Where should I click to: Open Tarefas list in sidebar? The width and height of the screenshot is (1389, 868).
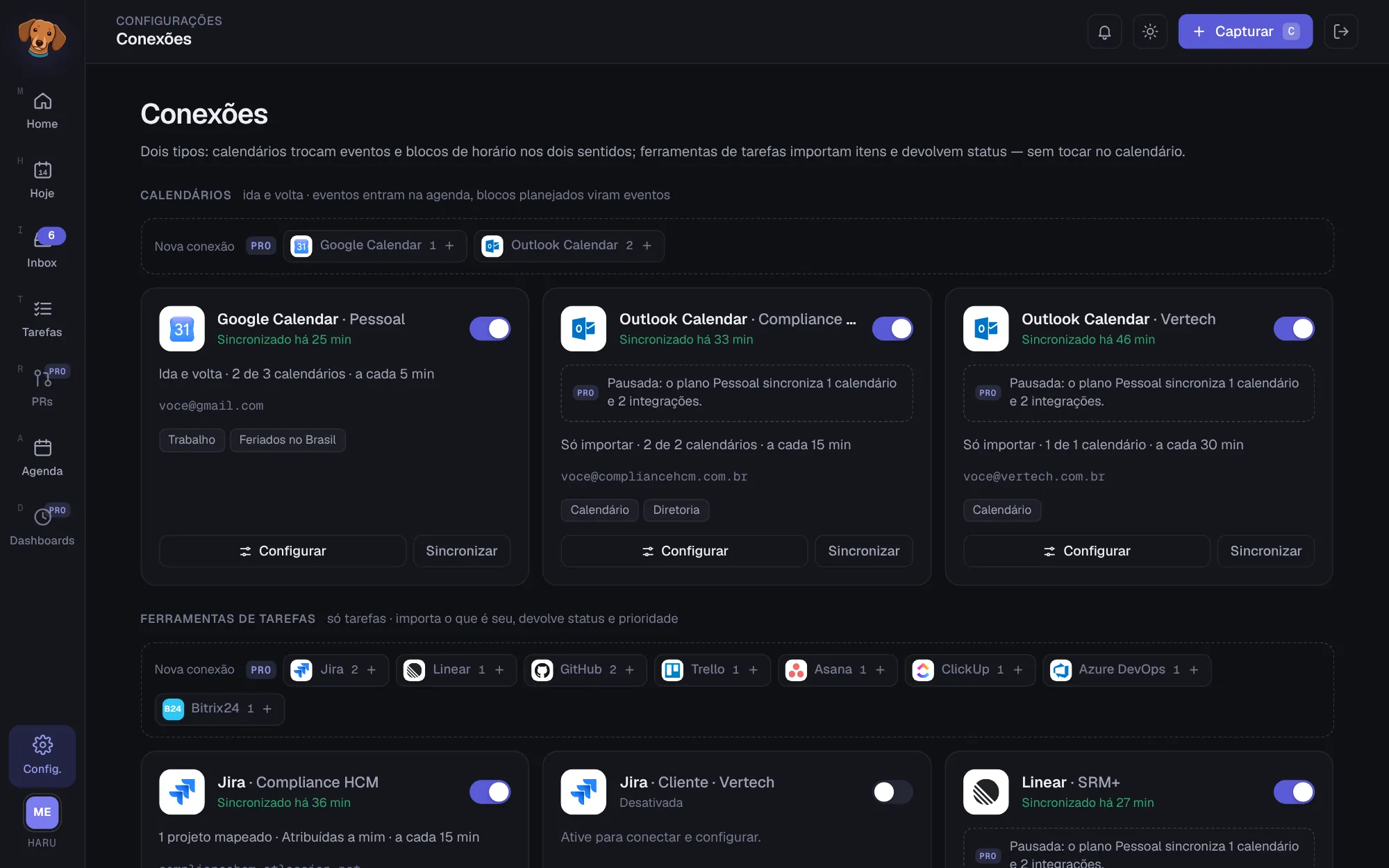pyautogui.click(x=42, y=319)
